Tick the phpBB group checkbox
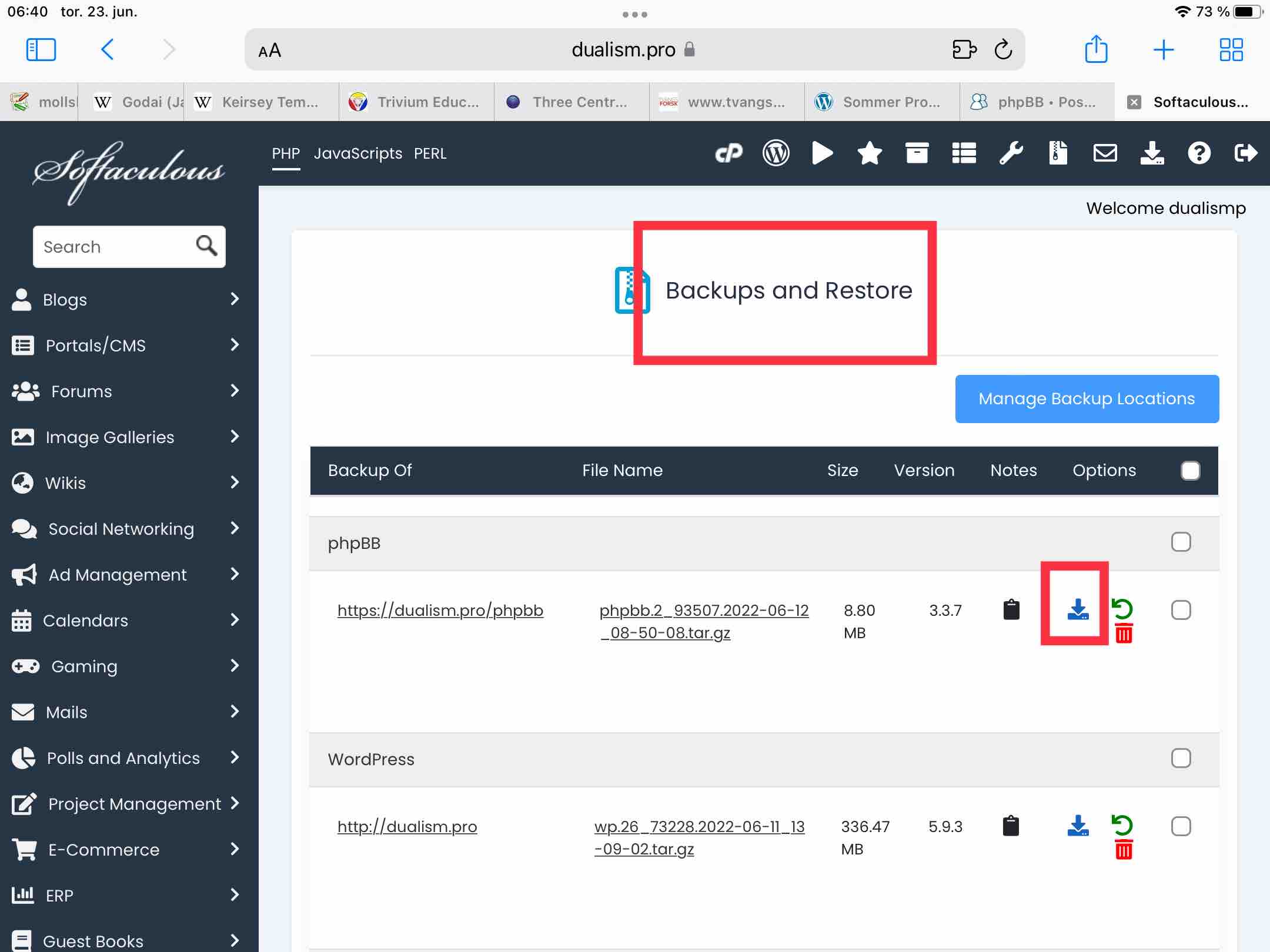 [1181, 542]
